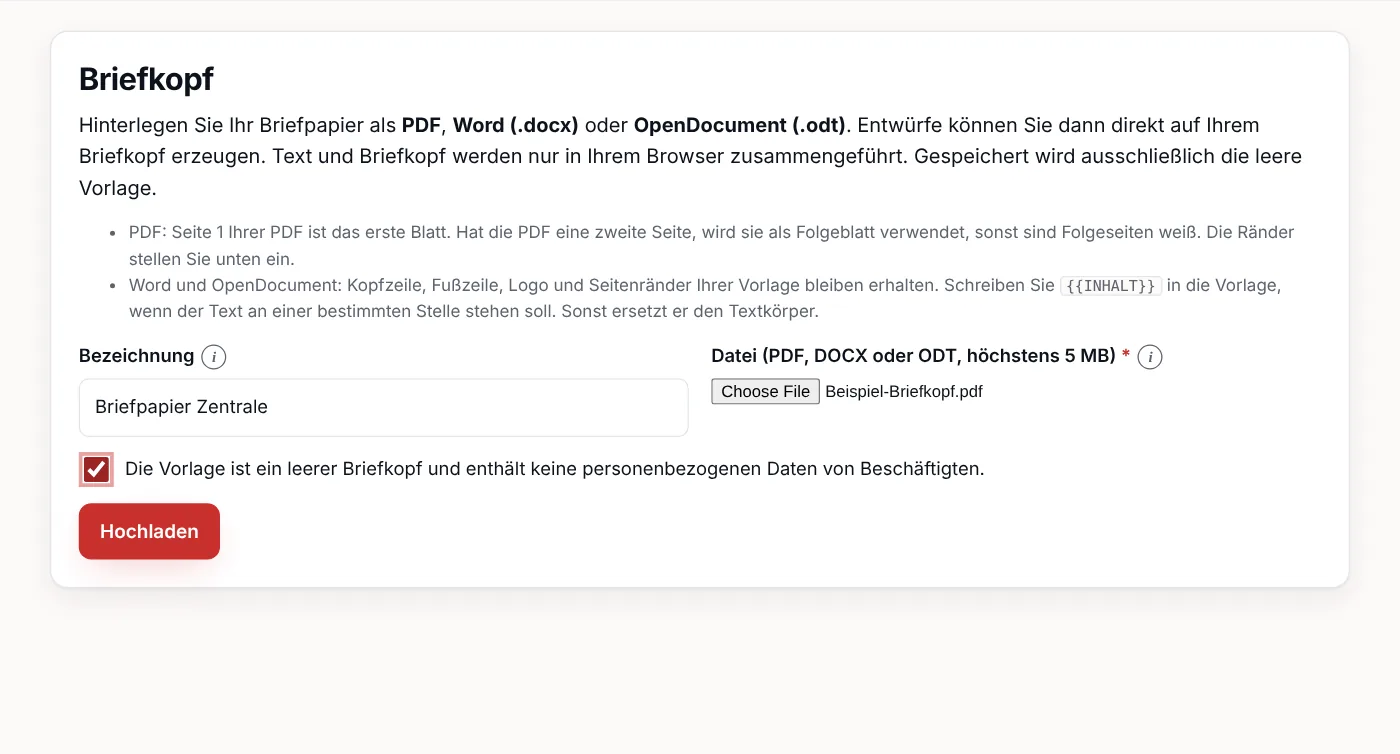
Task: Uncheck the empty Briefkopf confirmation checkbox
Action: point(96,469)
